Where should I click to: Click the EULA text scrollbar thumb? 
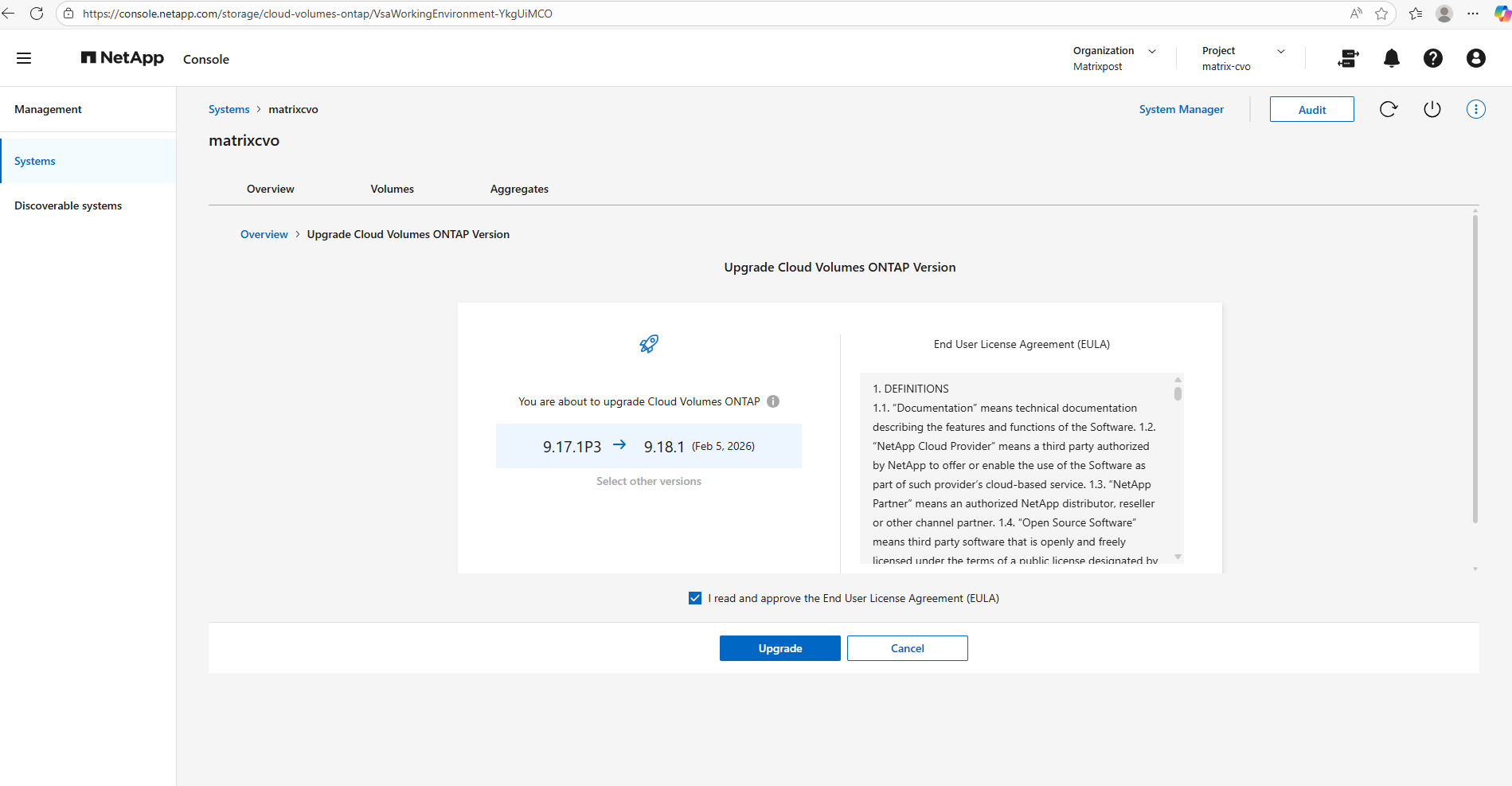(x=1178, y=393)
